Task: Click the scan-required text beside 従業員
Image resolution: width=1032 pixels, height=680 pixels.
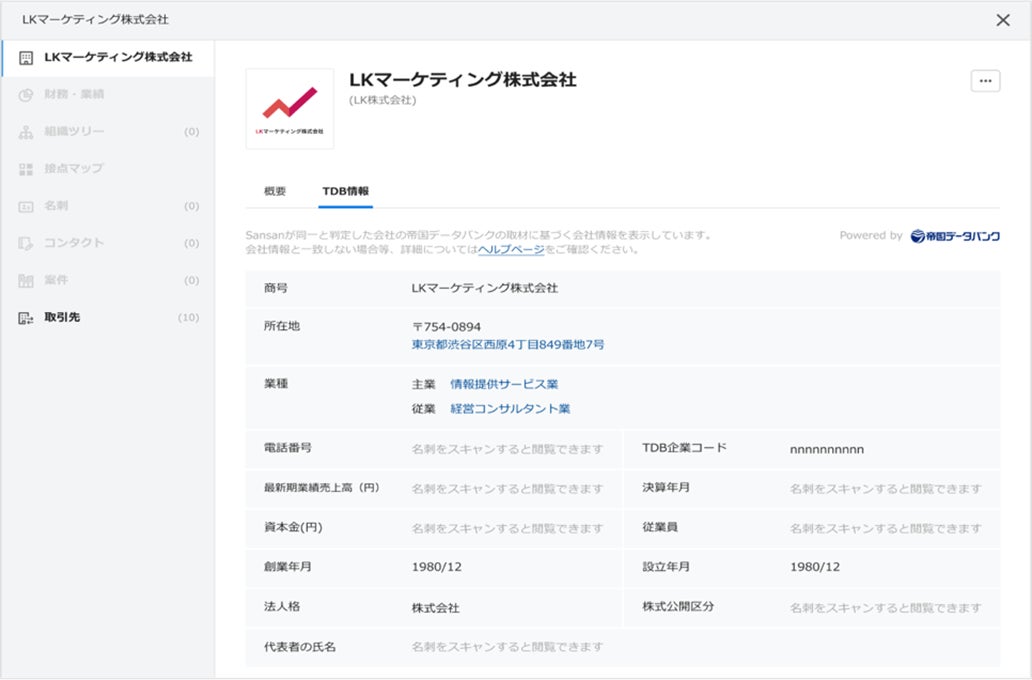Action: pyautogui.click(x=886, y=529)
